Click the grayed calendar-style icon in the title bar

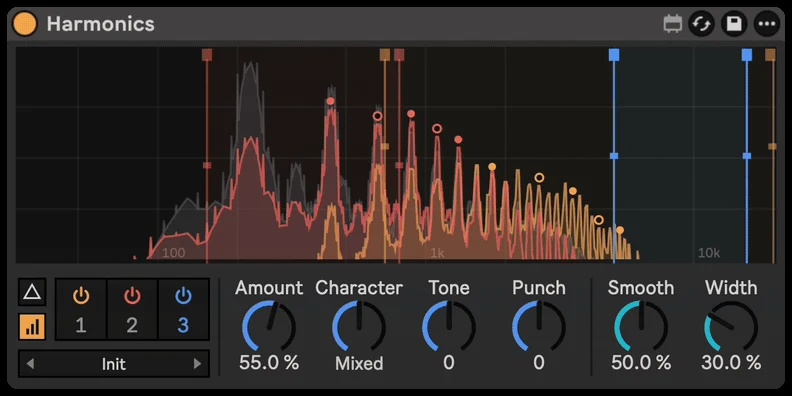[673, 24]
